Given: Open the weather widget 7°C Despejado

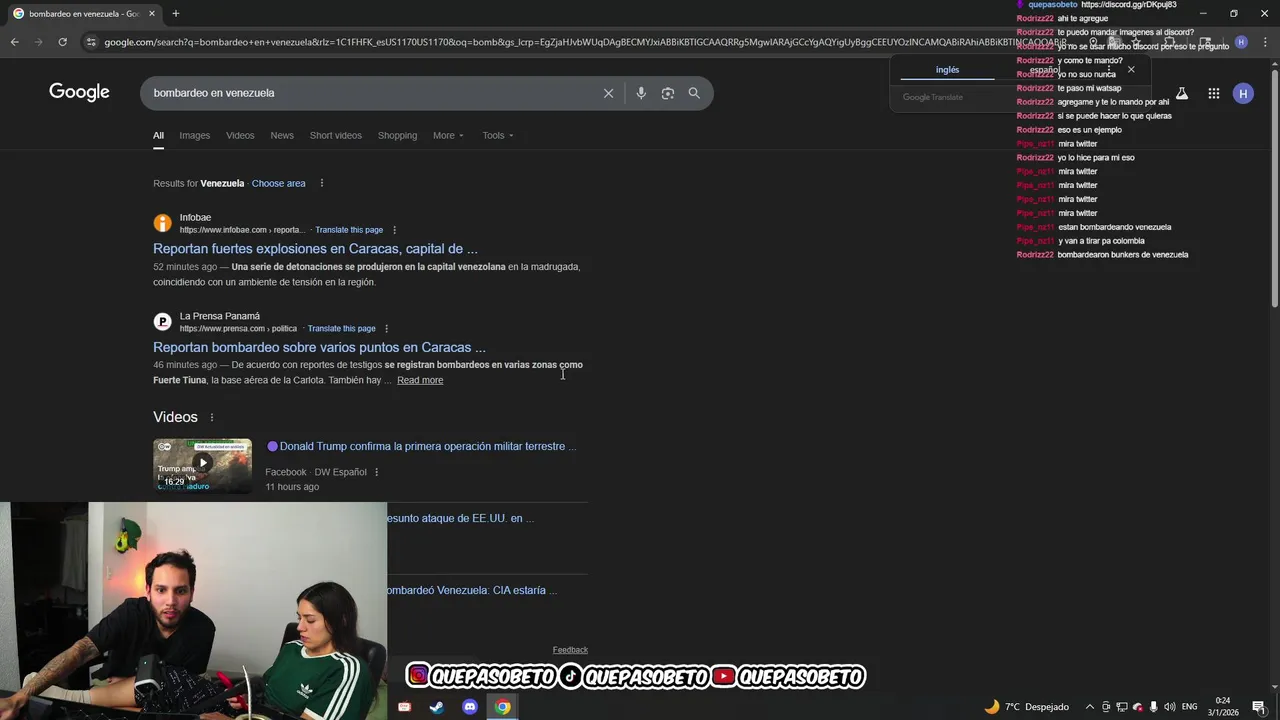Looking at the screenshot, I should (1026, 707).
